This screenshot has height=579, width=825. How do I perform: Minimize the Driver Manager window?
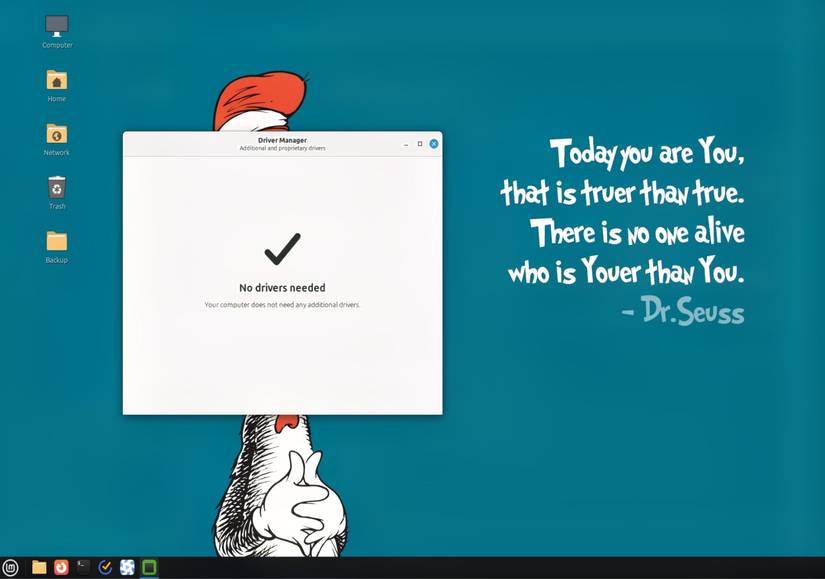click(x=404, y=143)
